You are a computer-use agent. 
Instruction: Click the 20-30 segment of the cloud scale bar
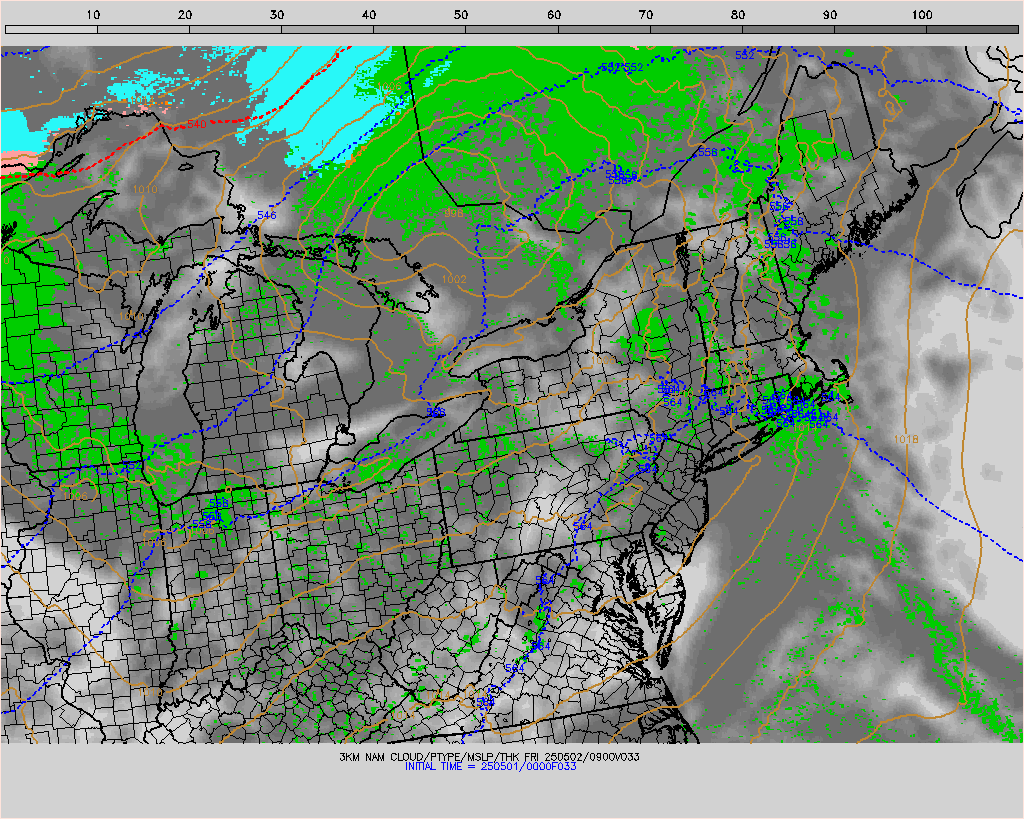(x=235, y=29)
